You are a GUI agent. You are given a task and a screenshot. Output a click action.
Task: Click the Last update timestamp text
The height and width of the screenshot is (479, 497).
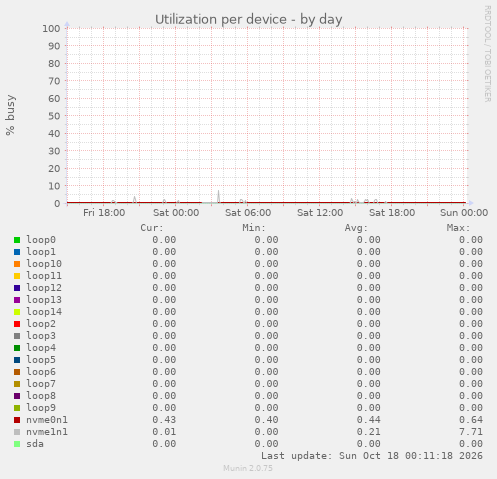[372, 456]
